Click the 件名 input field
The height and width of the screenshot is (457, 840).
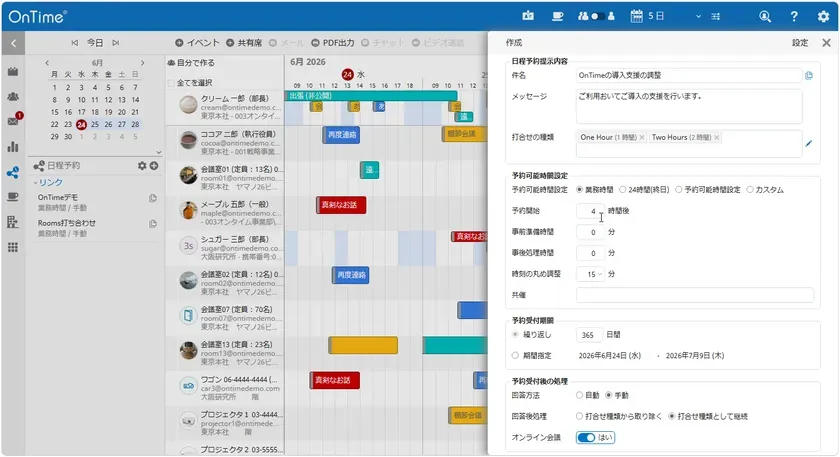689,76
